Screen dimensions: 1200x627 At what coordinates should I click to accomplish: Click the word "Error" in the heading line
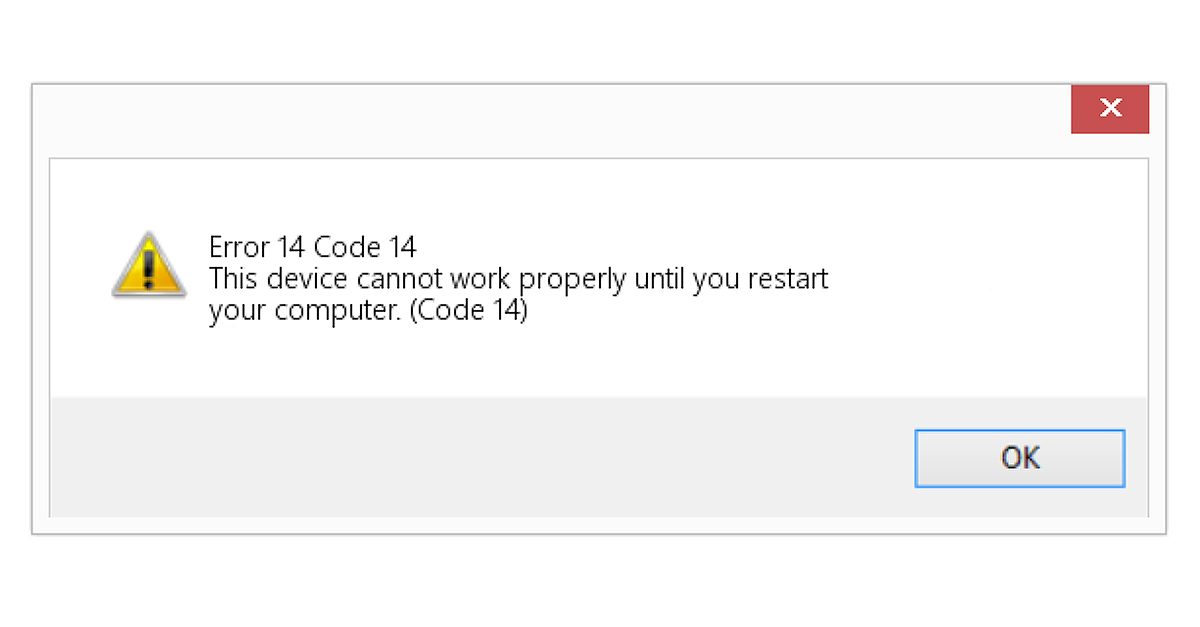[x=237, y=246]
